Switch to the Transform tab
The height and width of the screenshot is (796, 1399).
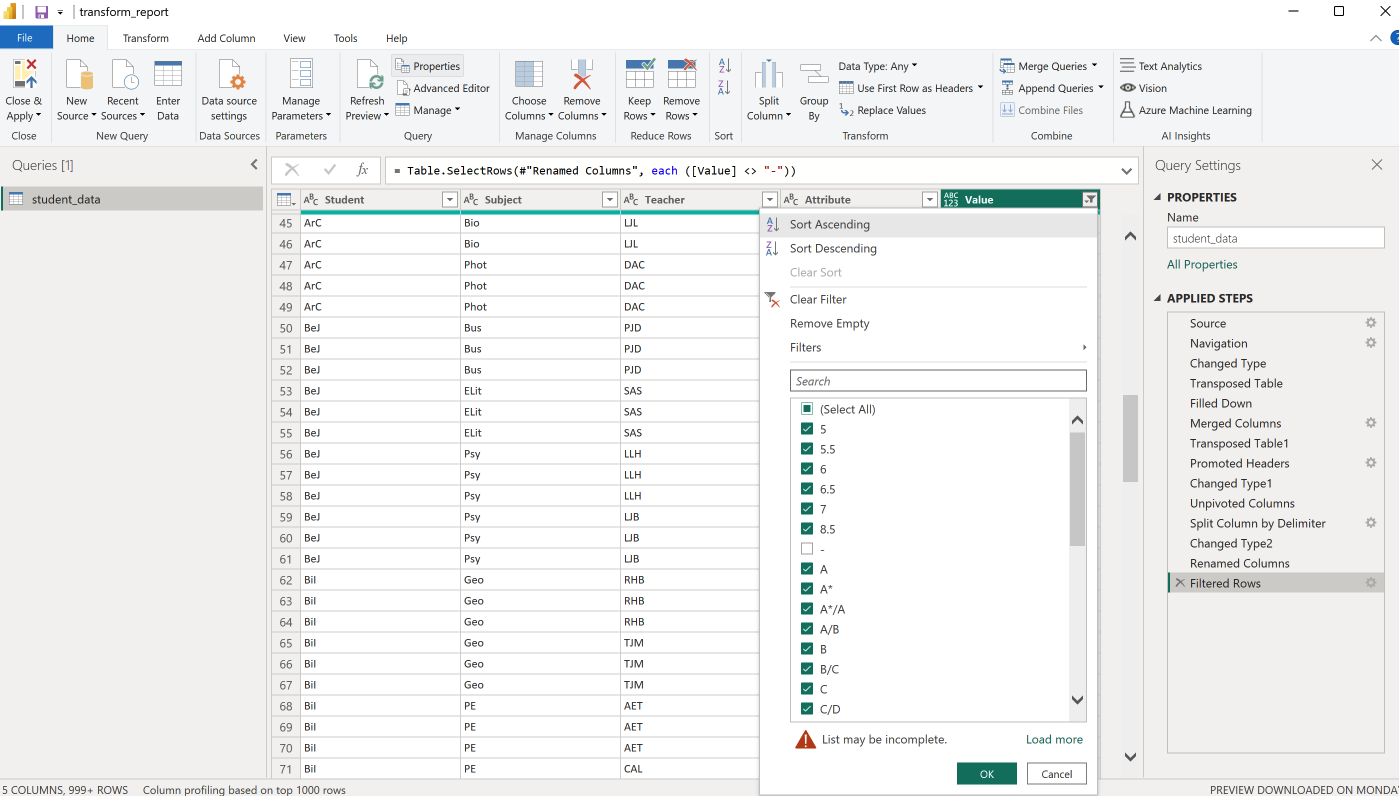click(x=146, y=38)
